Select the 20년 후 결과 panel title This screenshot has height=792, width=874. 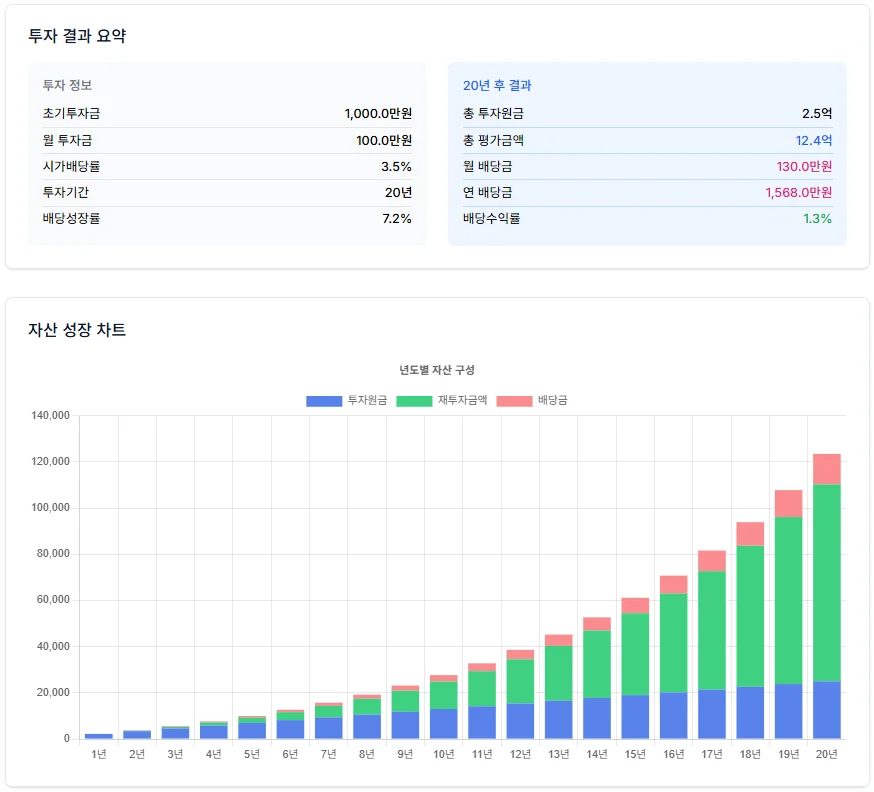496,87
